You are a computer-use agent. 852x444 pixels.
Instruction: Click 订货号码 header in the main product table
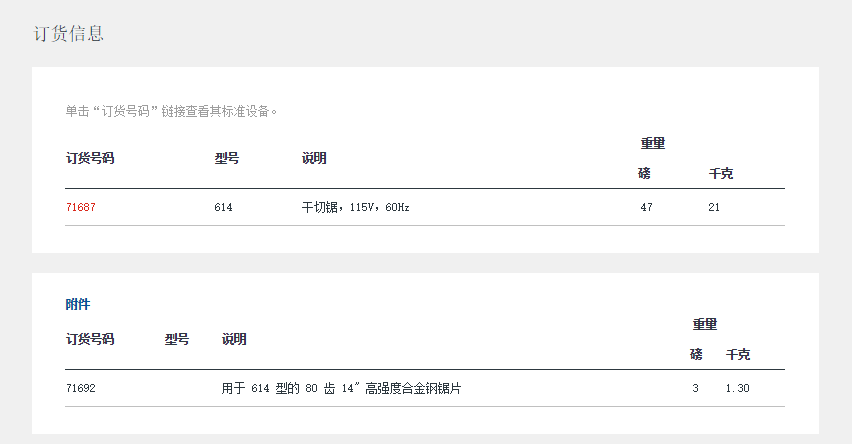tap(90, 158)
